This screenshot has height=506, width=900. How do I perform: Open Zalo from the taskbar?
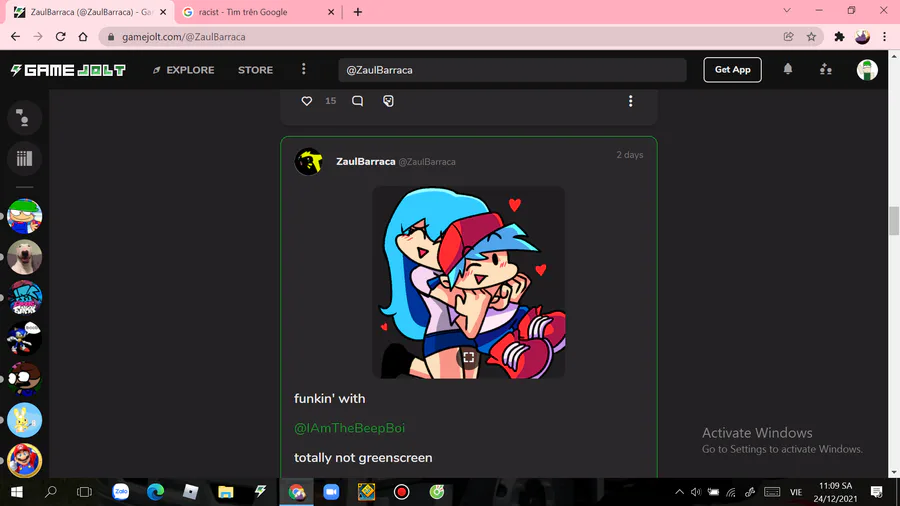(121, 492)
